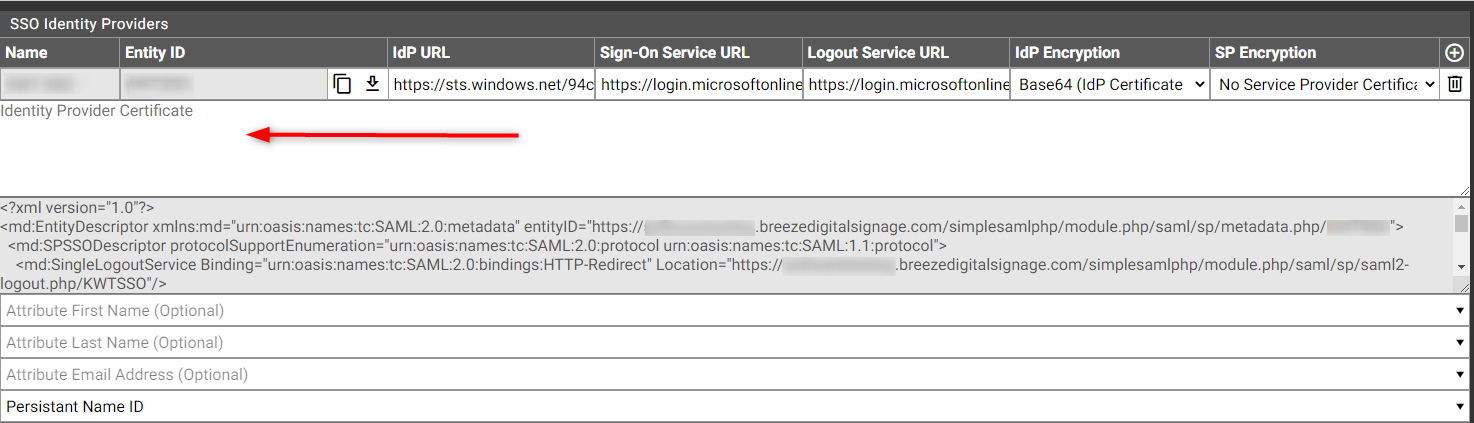Open the IdP Encryption dropdown
Image resolution: width=1474 pixels, height=423 pixels.
pos(1110,85)
